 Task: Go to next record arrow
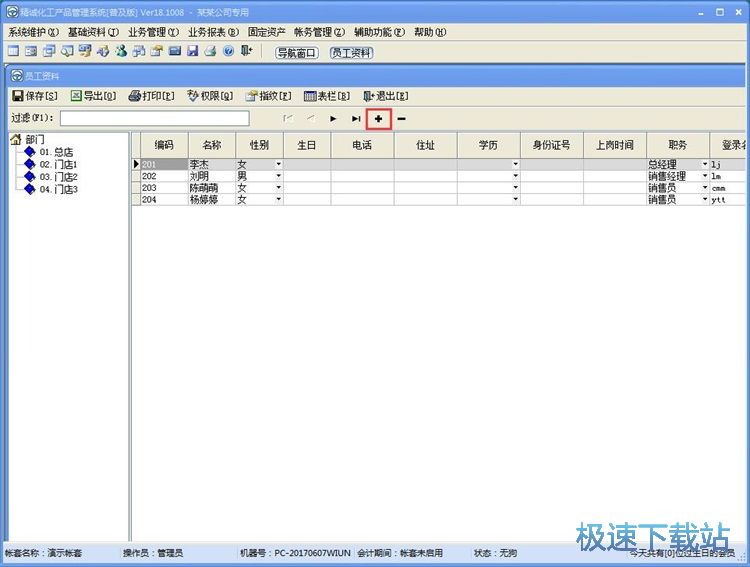coord(333,119)
